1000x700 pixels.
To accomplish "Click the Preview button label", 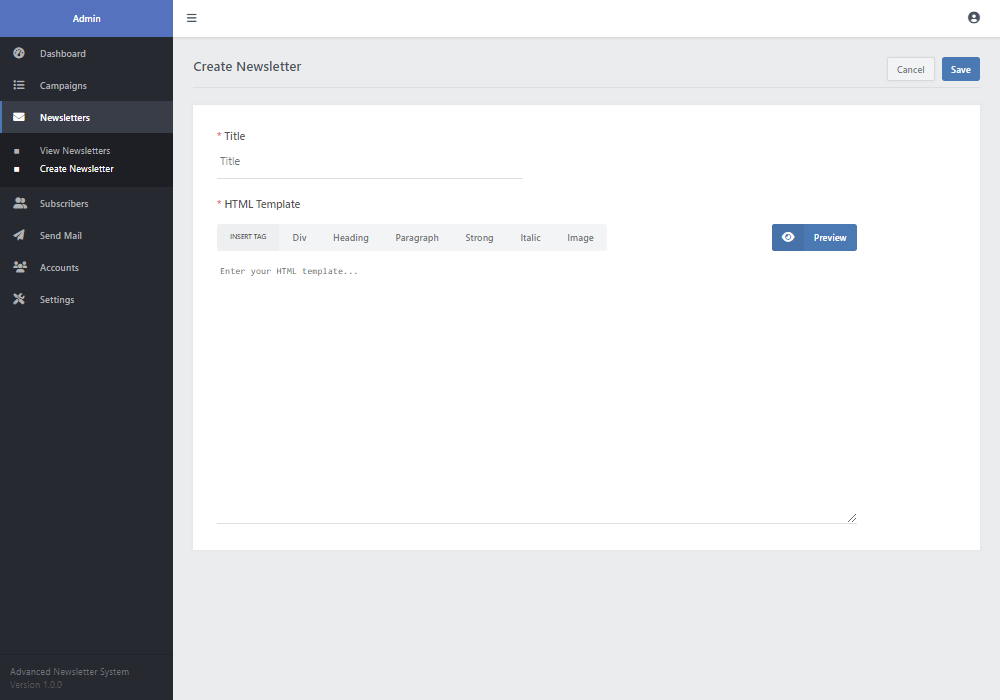I will tap(830, 237).
